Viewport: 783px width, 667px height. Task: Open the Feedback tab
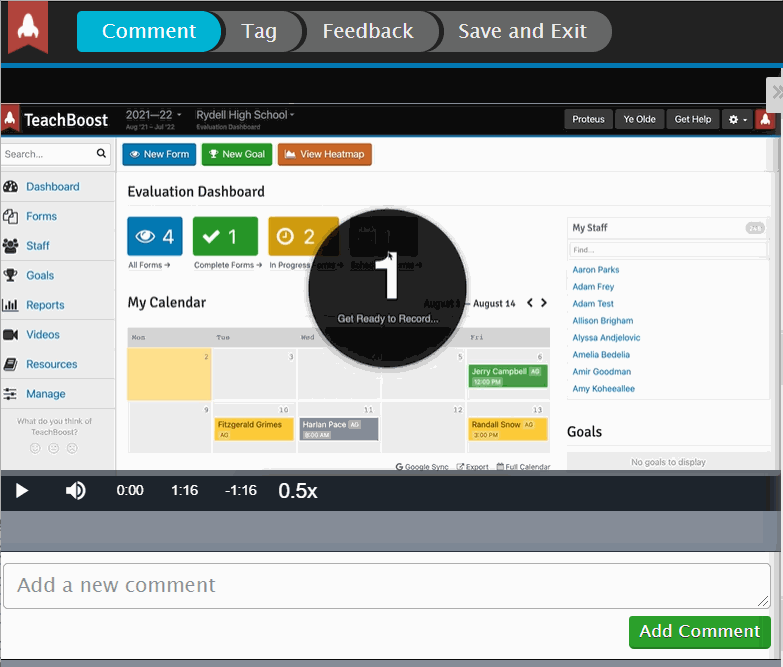[x=368, y=31]
